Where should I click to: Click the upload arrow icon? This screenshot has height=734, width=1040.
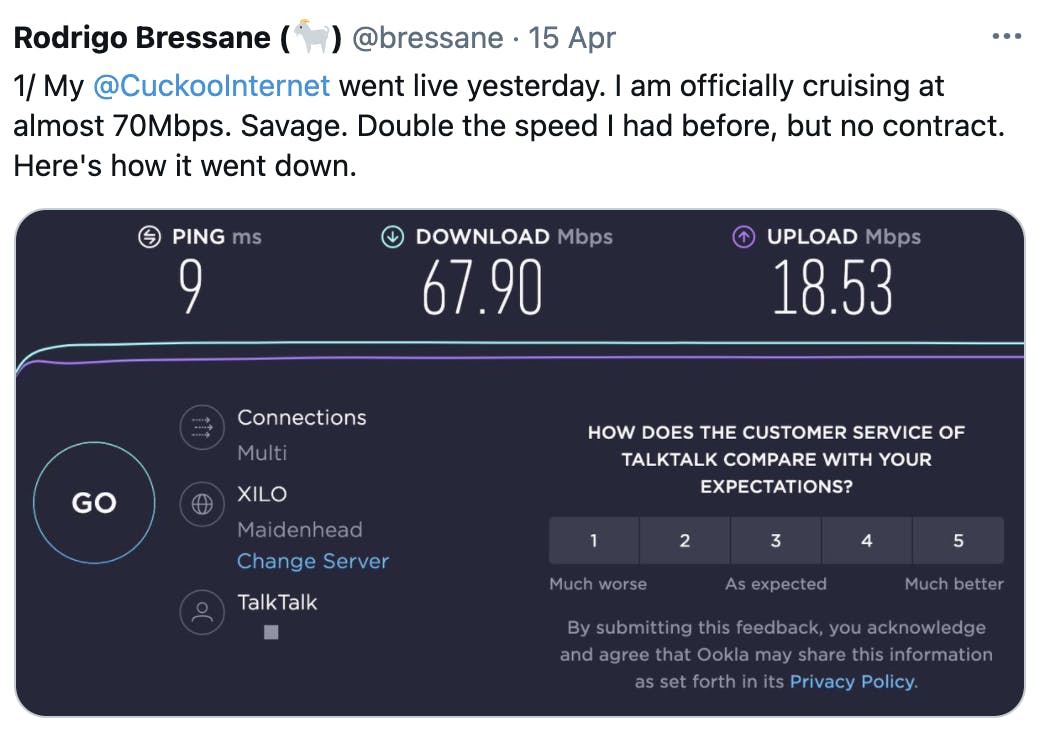click(x=744, y=237)
